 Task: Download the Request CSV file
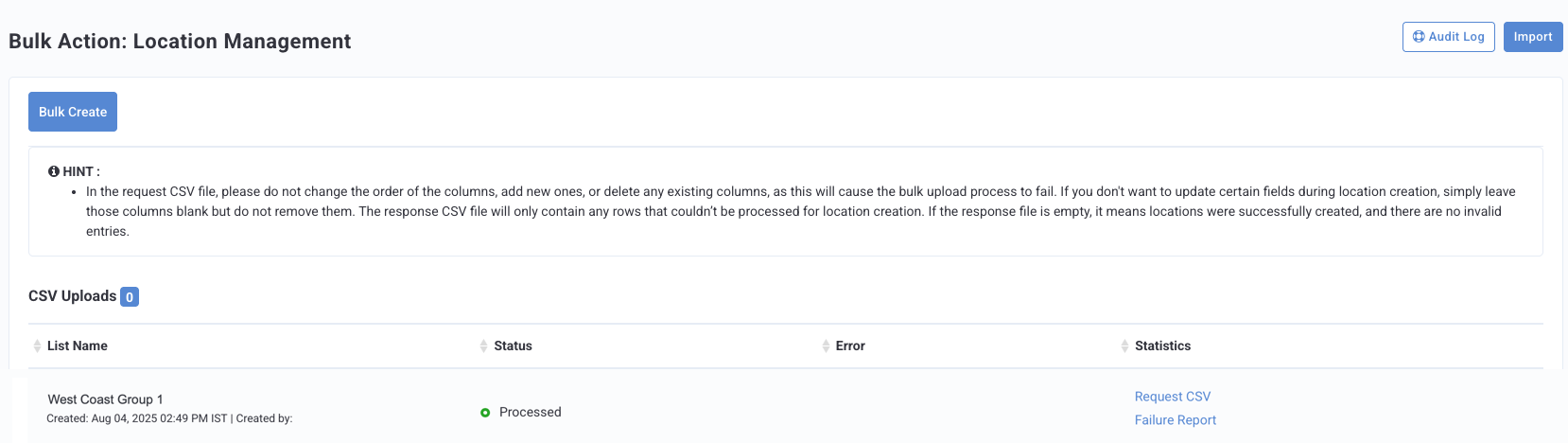tap(1173, 397)
